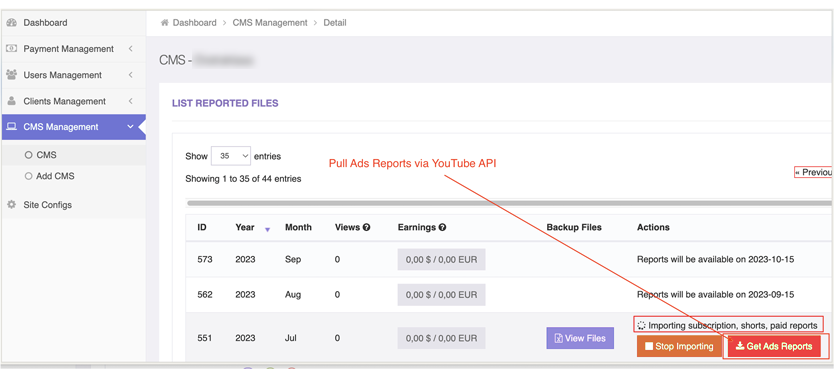
Task: Collapse the CMS Management chevron
Action: [131, 127]
